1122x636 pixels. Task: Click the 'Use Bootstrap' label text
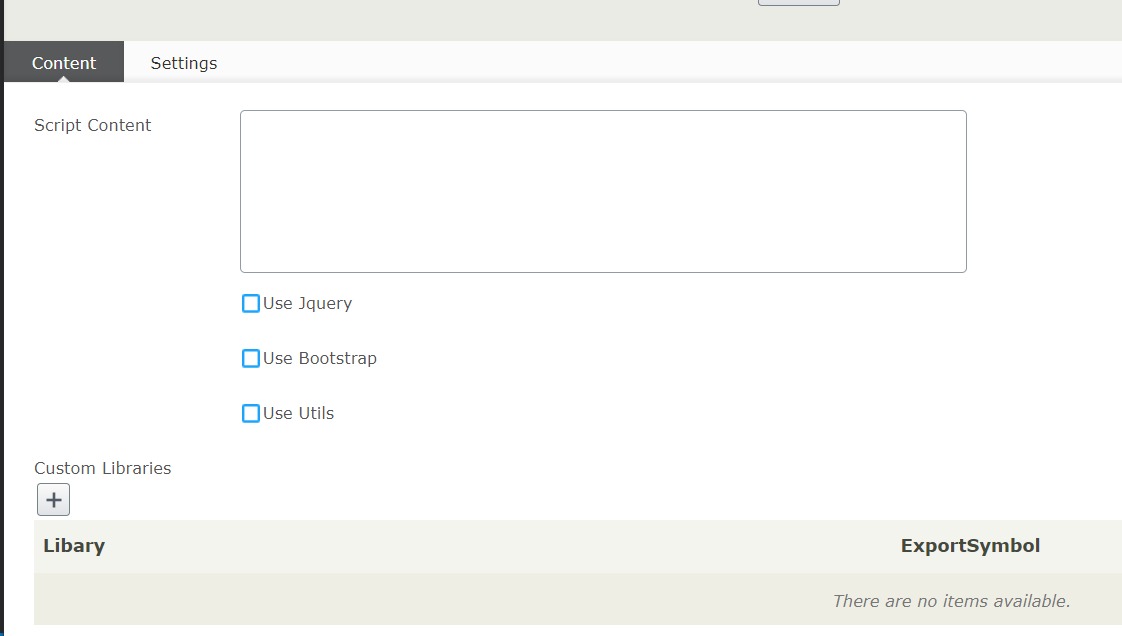pyautogui.click(x=320, y=358)
